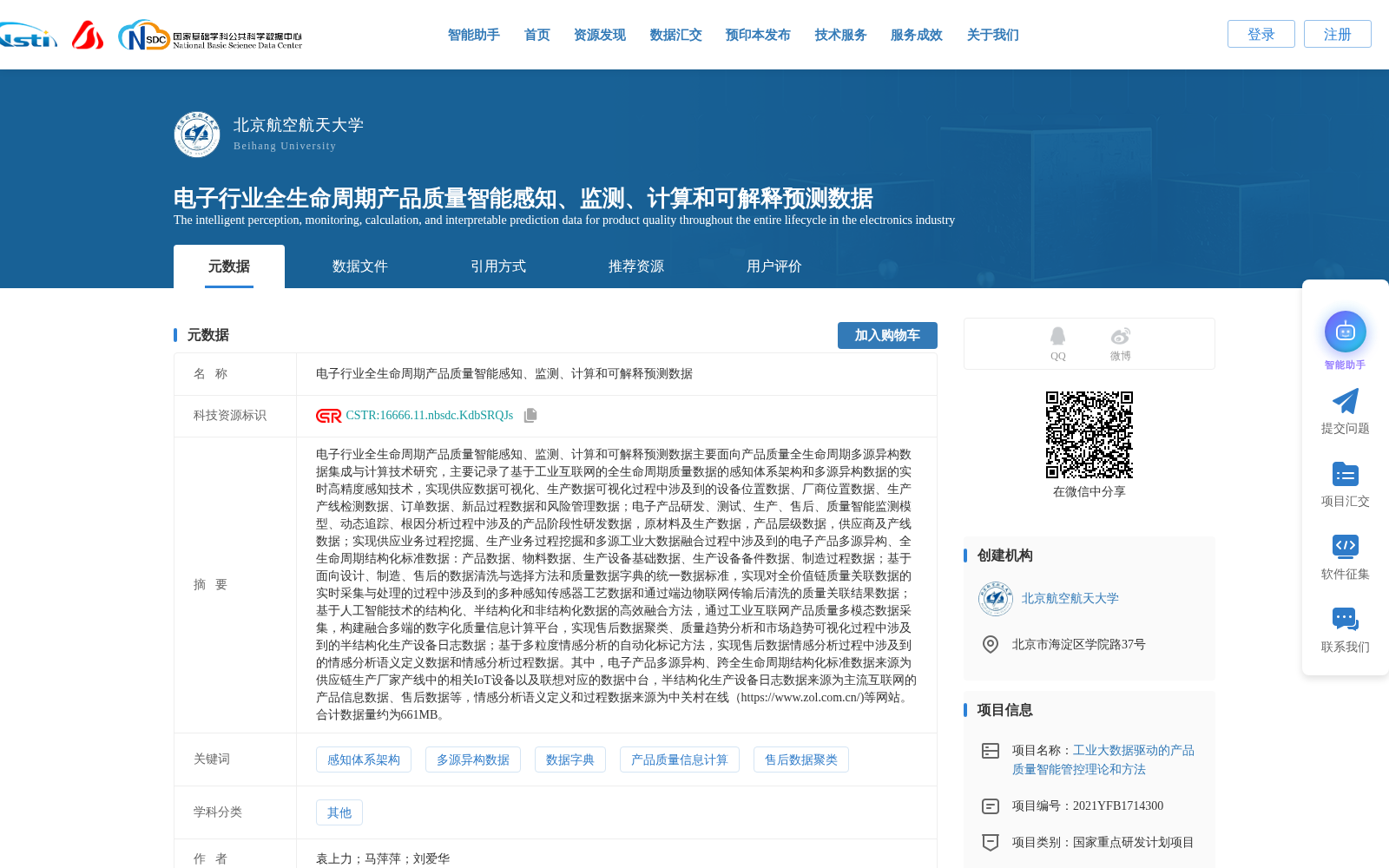Switch to the 数据文件 tab
This screenshot has width=1389, height=868.
click(360, 266)
